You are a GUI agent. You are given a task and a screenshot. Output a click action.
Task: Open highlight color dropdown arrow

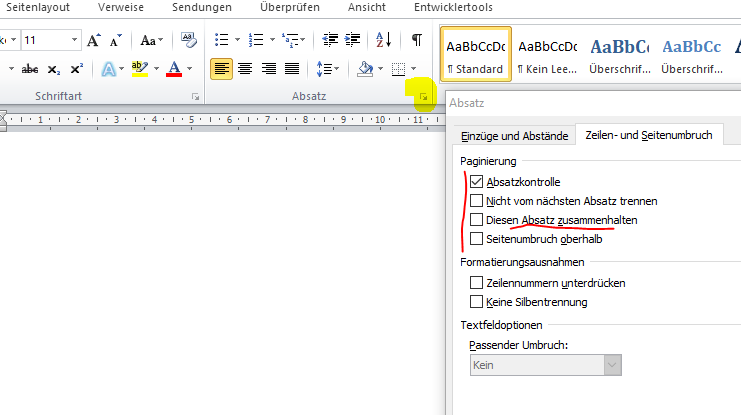click(156, 69)
